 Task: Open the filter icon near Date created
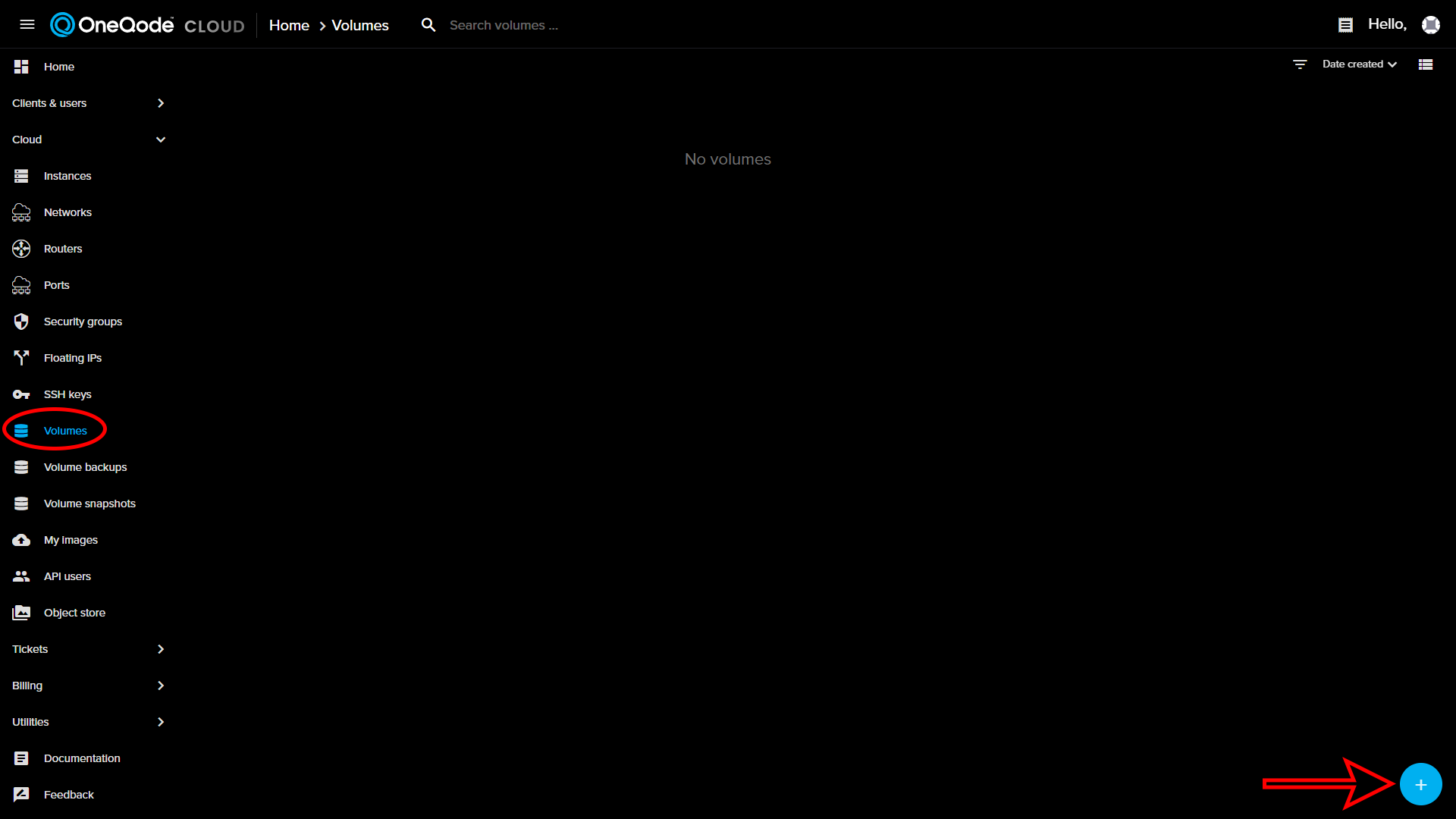[x=1300, y=64]
